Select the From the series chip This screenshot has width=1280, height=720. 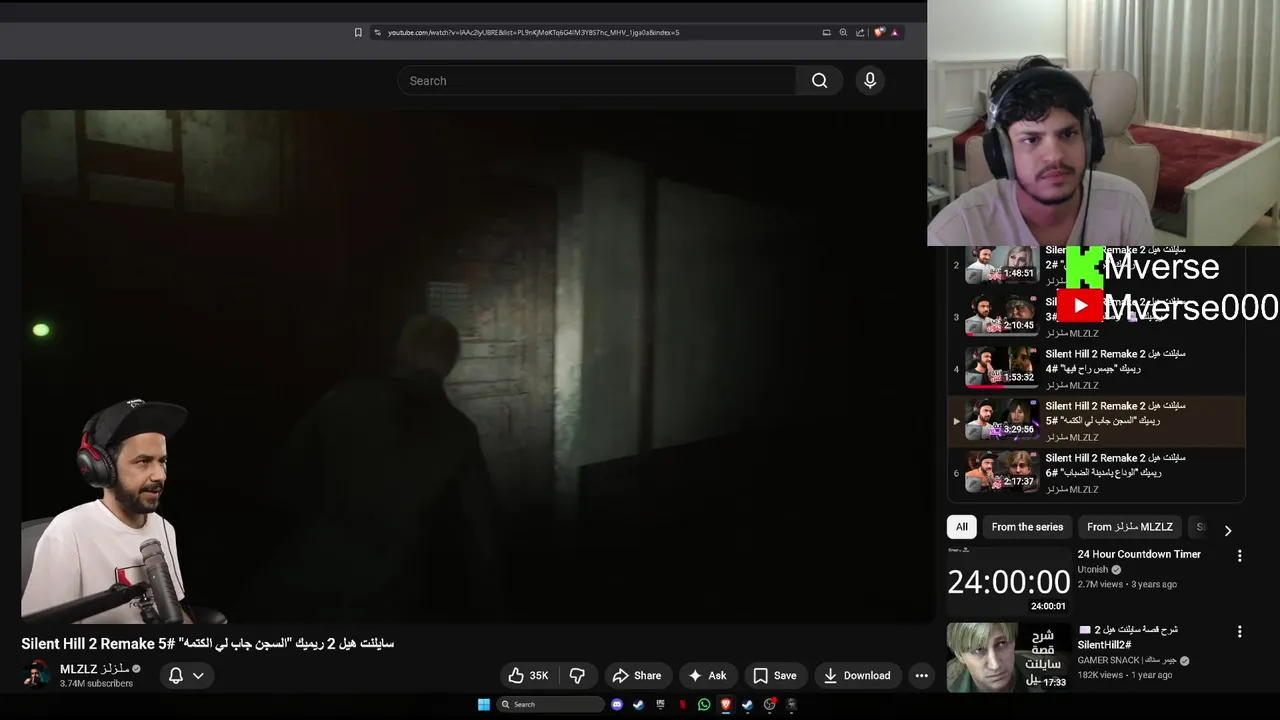[1027, 527]
